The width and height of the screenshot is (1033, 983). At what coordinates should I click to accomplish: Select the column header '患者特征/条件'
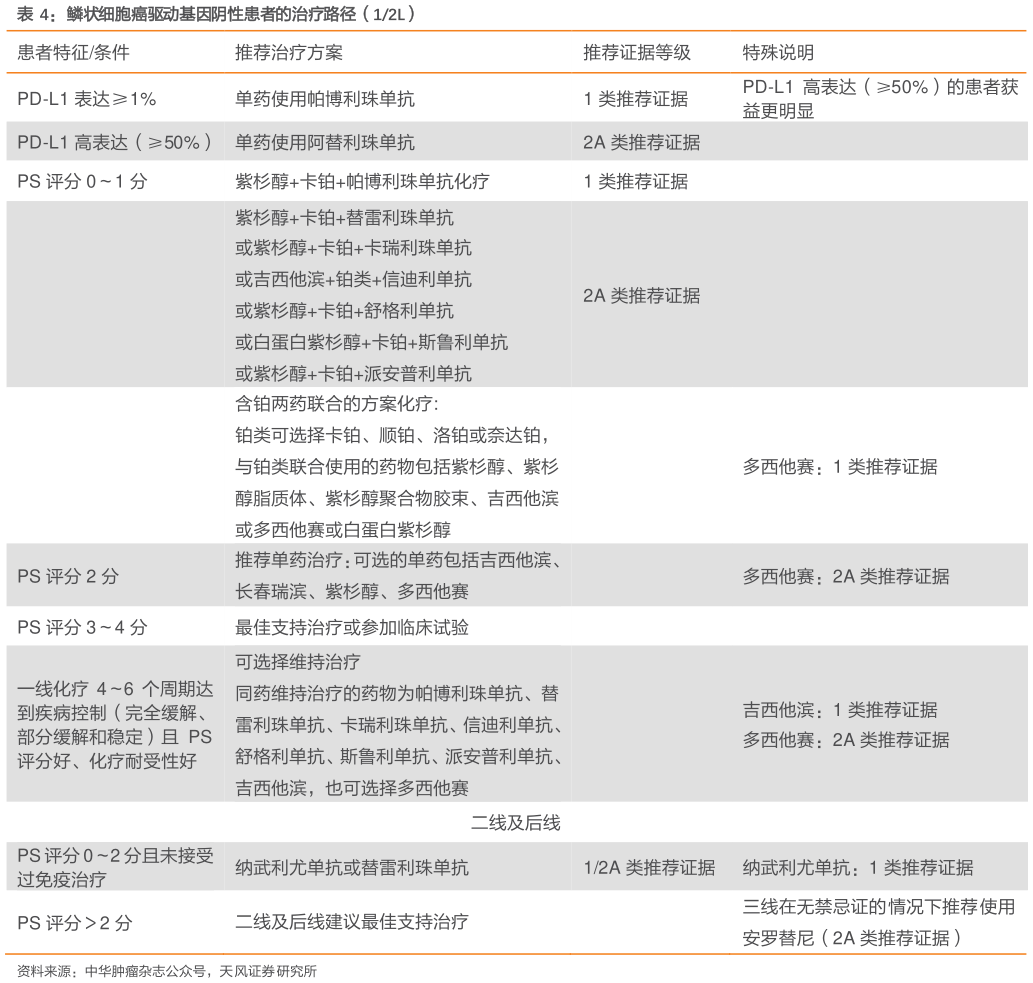pyautogui.click(x=73, y=52)
